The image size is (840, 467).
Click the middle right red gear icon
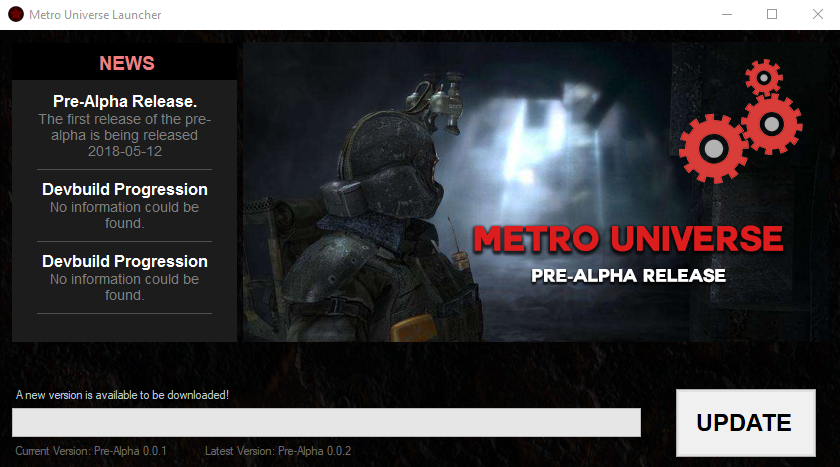click(x=772, y=124)
